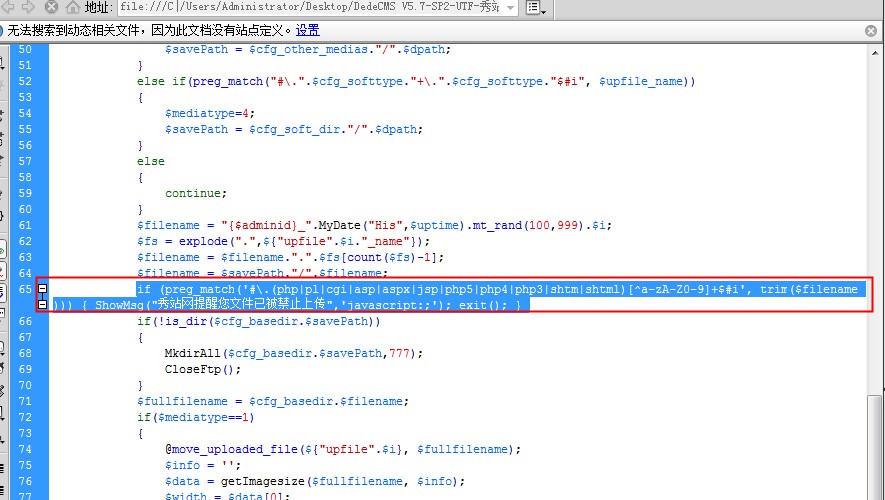Click the $info = ''; line
This screenshot has width=885, height=500.
tap(203, 465)
